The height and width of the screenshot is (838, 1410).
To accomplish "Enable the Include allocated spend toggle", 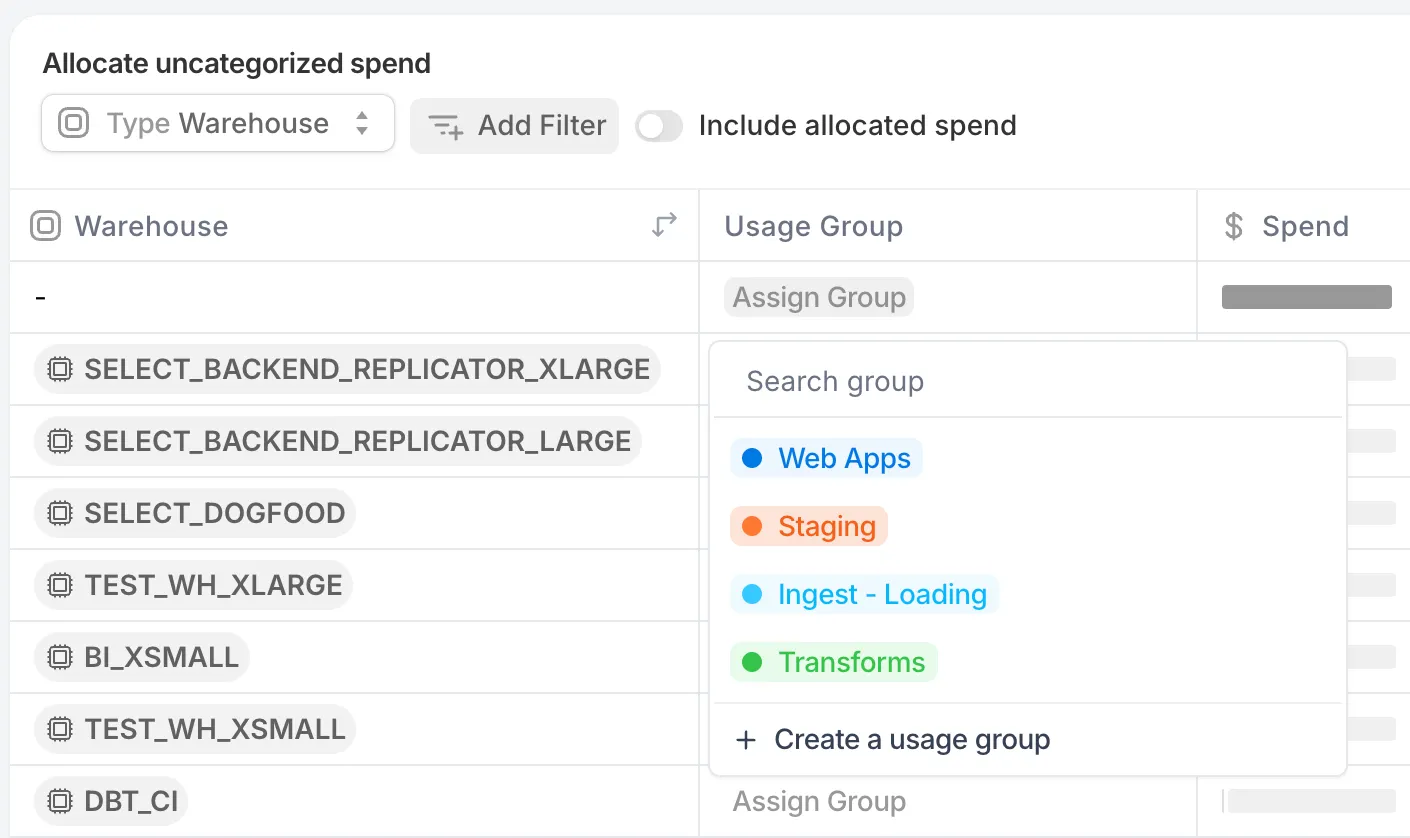I will (x=659, y=126).
